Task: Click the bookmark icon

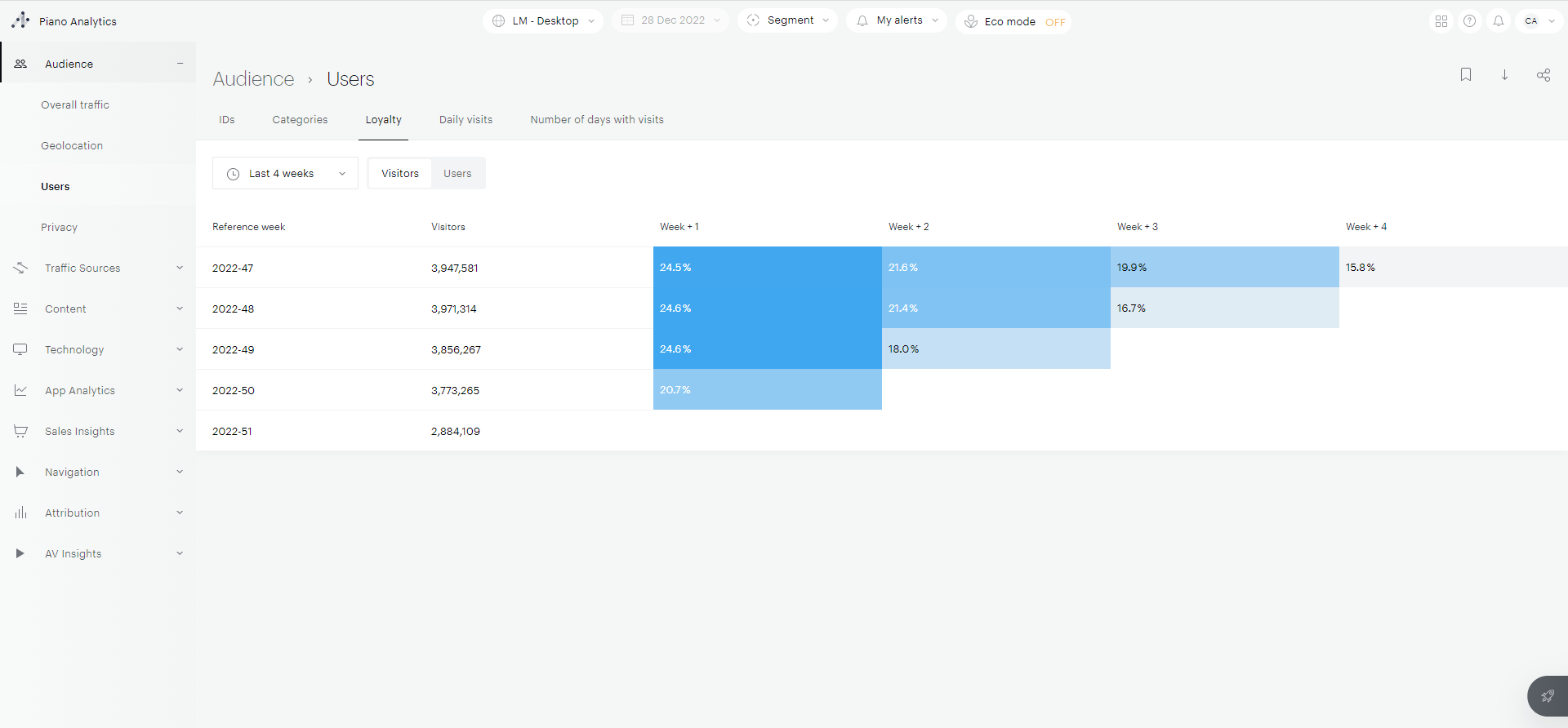Action: click(x=1466, y=75)
